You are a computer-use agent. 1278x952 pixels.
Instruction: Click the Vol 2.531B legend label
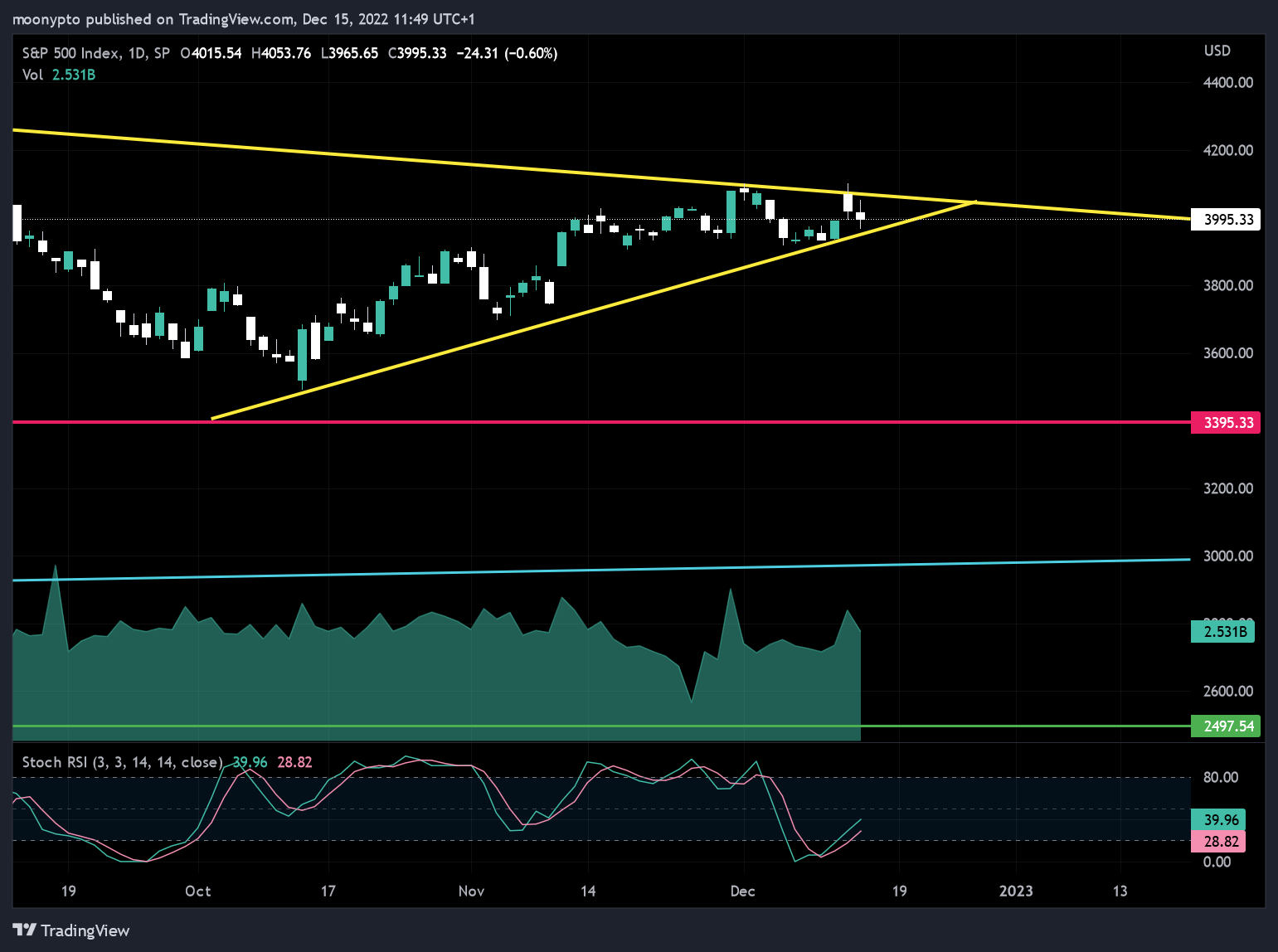click(x=59, y=75)
